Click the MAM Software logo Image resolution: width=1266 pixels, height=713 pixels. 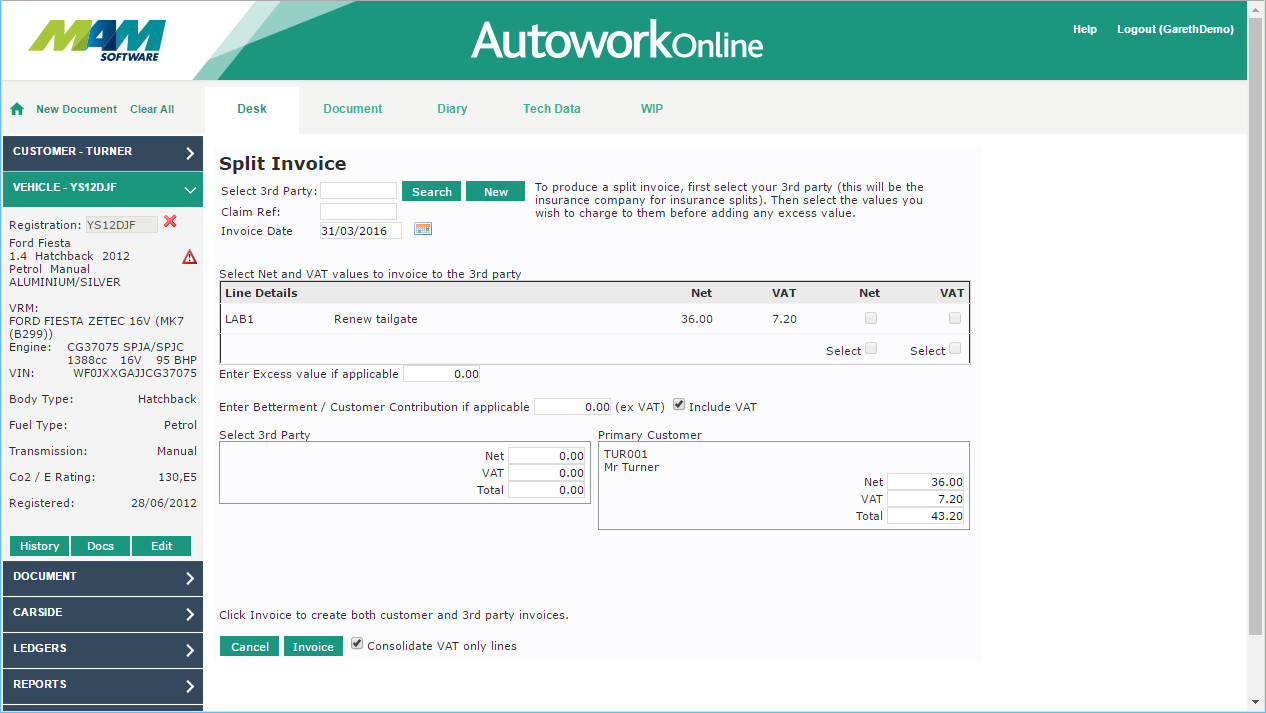[98, 40]
